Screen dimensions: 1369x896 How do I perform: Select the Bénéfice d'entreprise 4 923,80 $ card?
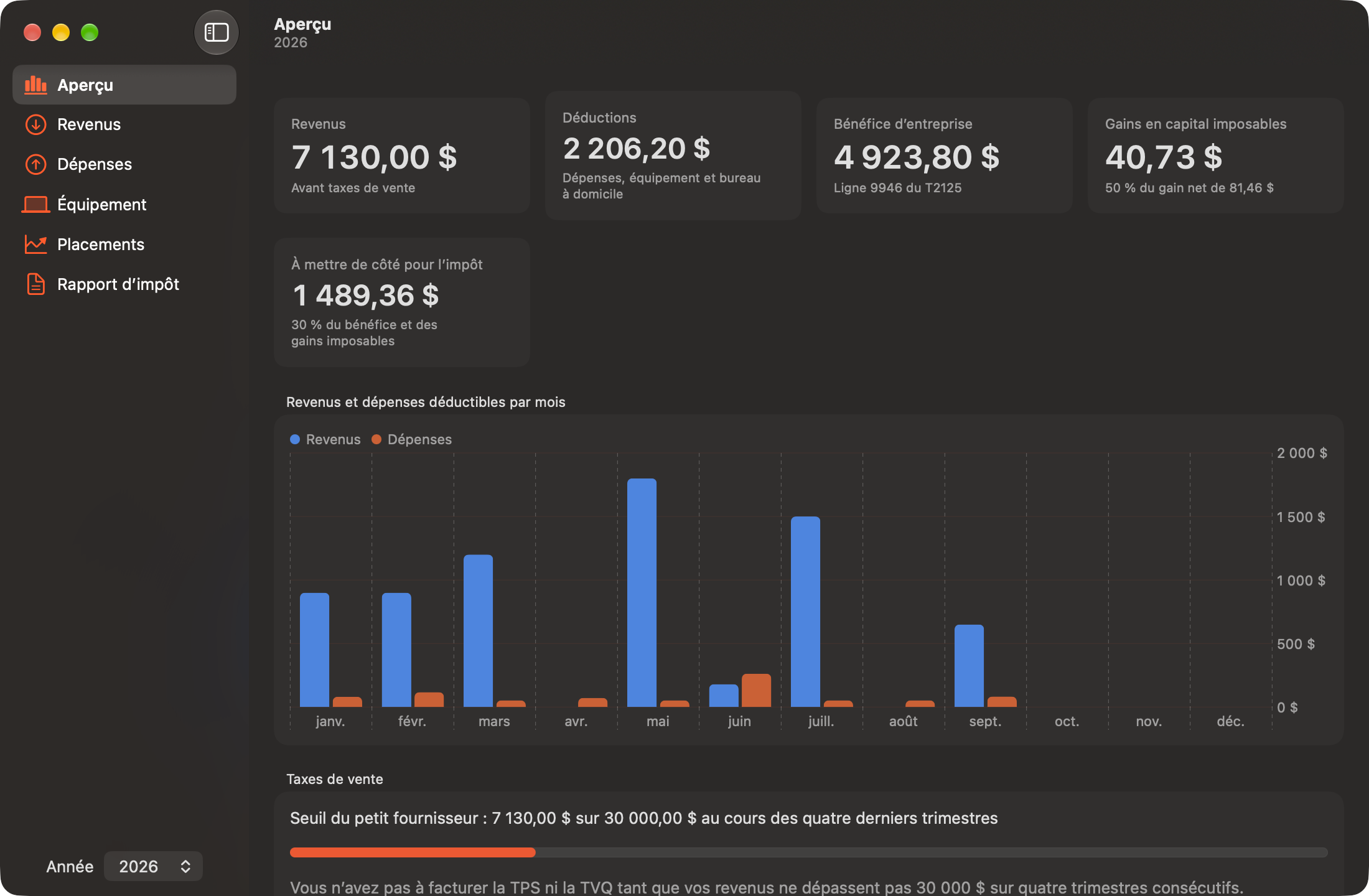click(x=945, y=156)
